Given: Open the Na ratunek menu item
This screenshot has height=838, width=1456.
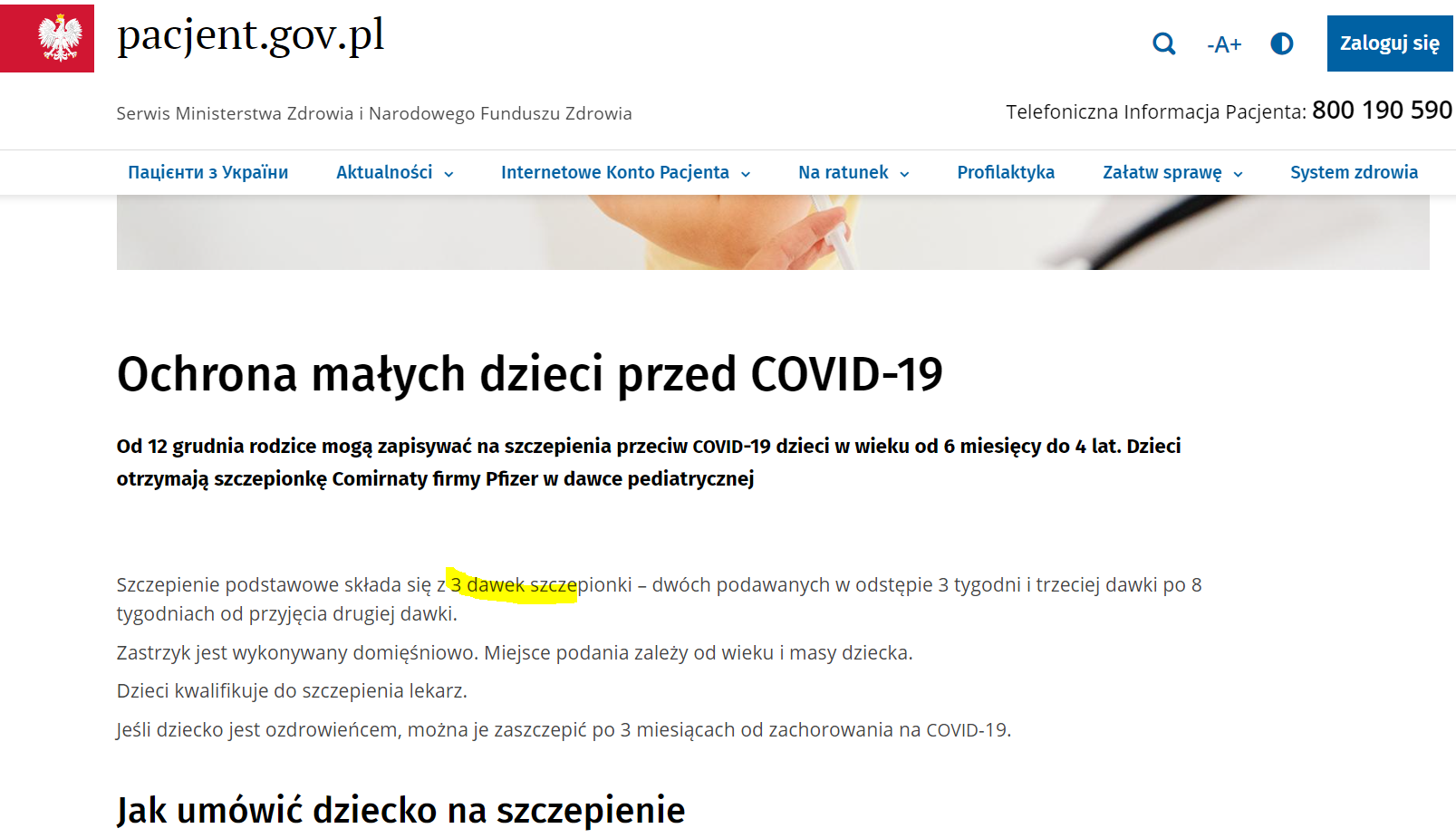Looking at the screenshot, I should [x=844, y=172].
